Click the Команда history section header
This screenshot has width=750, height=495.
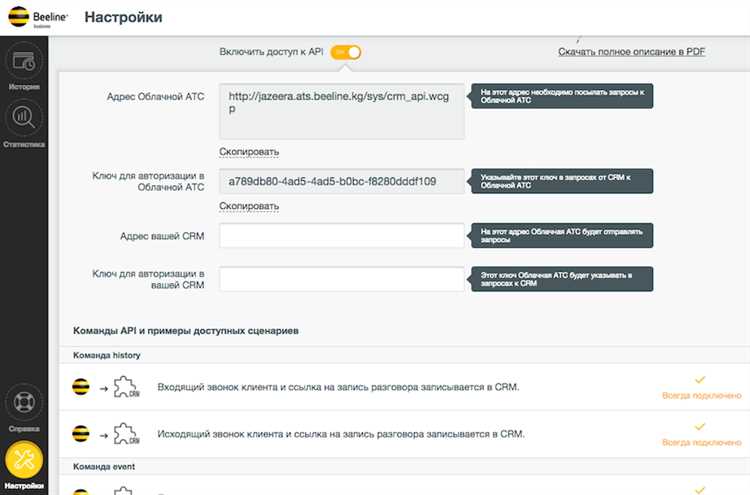coord(107,355)
